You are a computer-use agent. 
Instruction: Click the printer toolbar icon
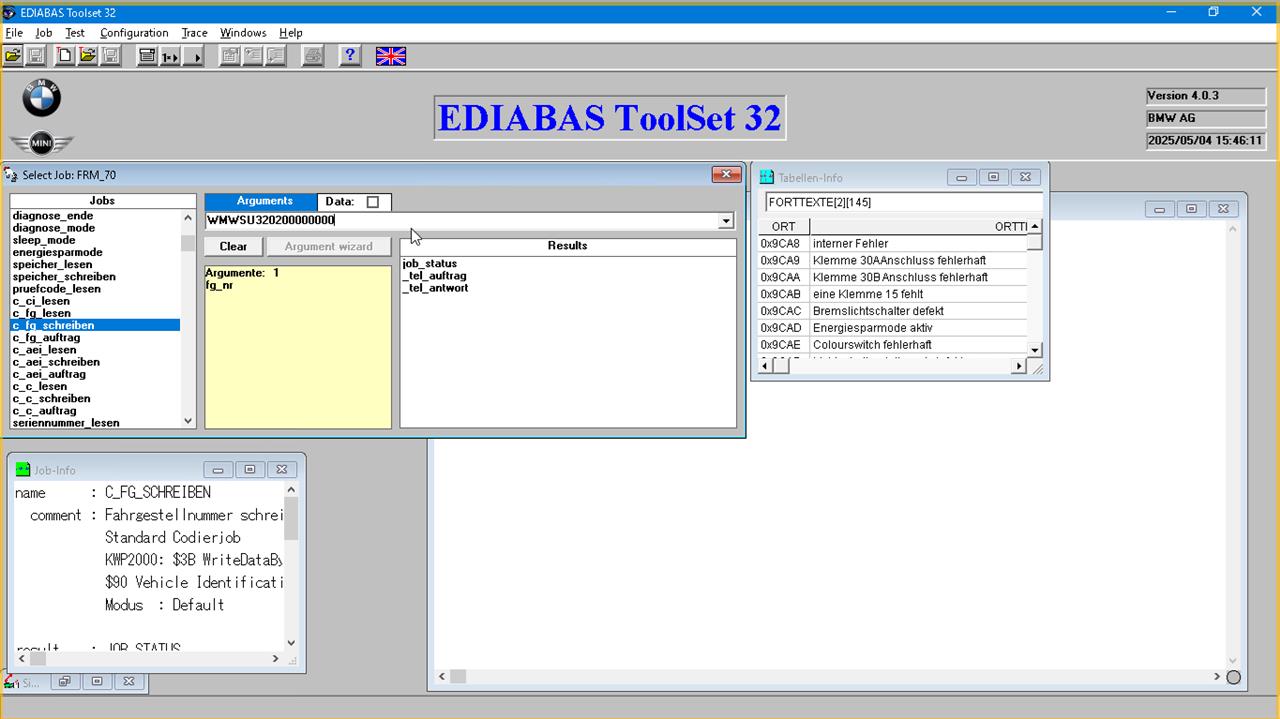313,56
